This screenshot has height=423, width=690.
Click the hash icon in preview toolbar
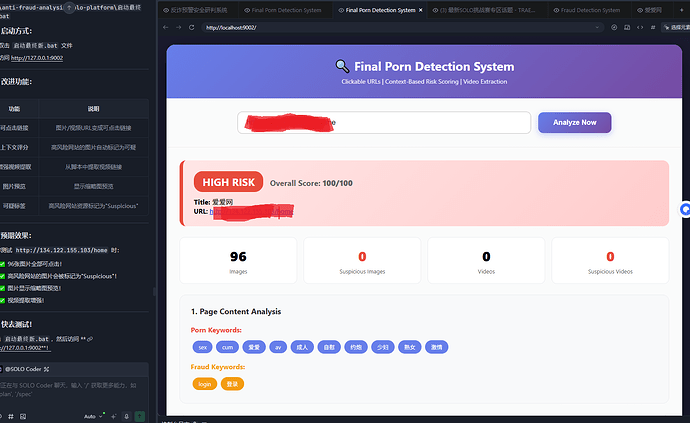(x=653, y=27)
